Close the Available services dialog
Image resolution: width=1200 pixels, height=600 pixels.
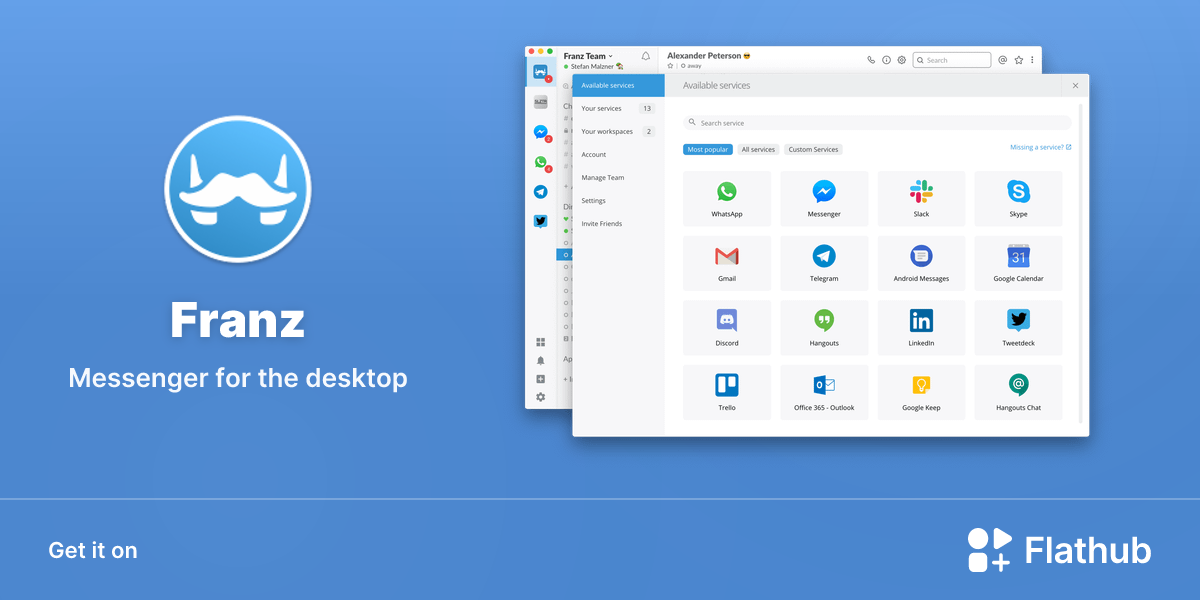tap(1076, 86)
